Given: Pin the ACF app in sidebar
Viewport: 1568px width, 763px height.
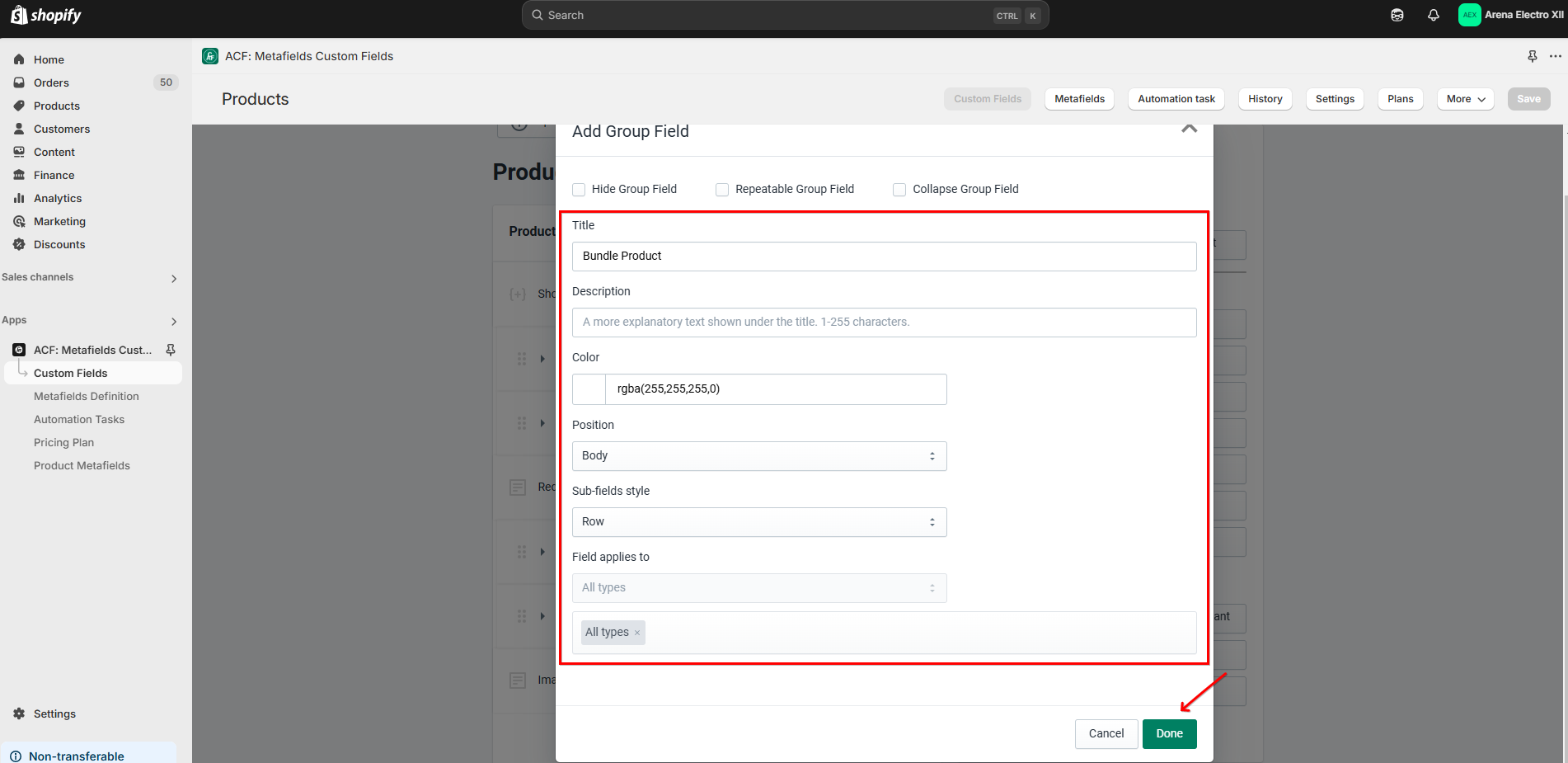Looking at the screenshot, I should point(171,350).
